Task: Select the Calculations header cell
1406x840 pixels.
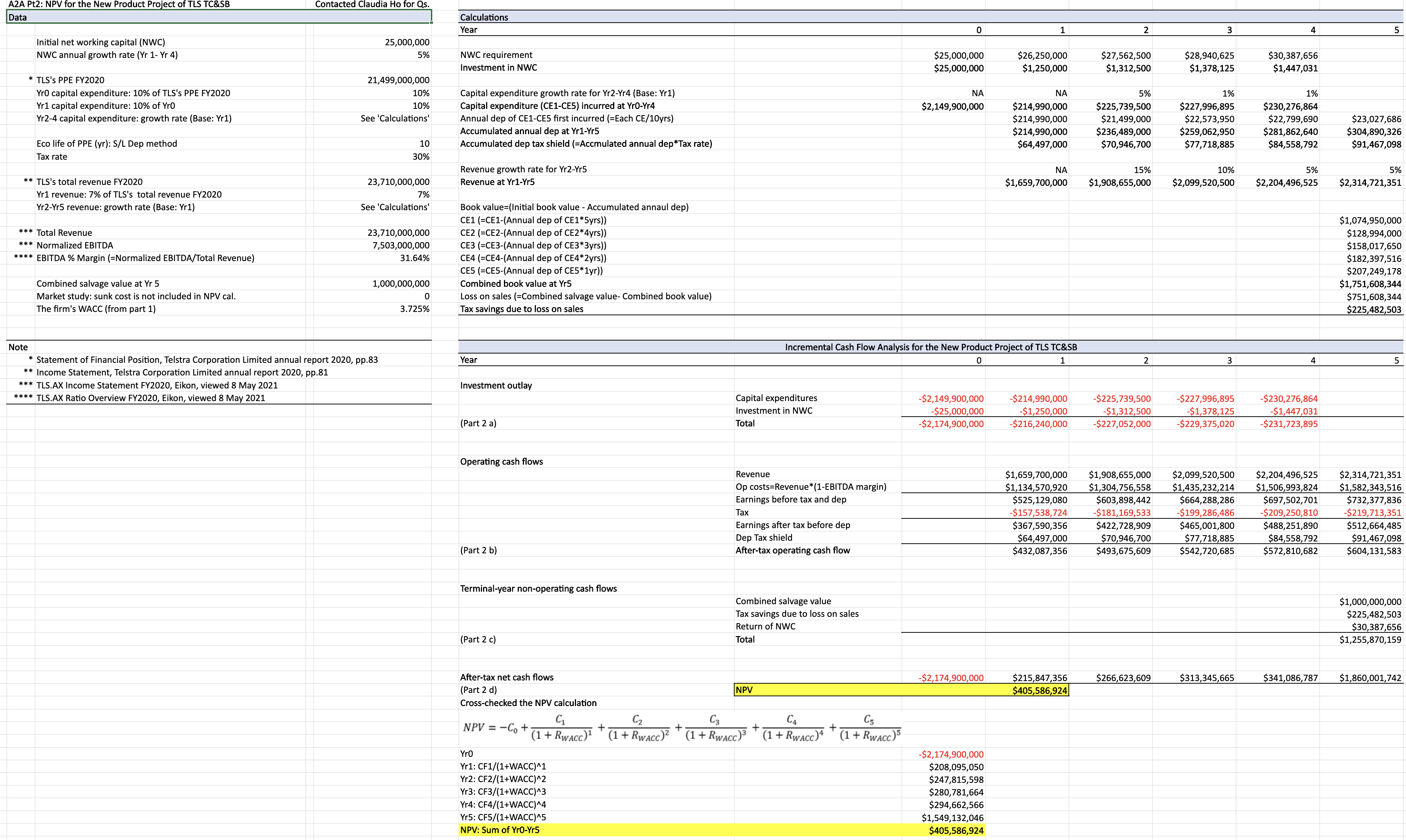Action: point(485,17)
